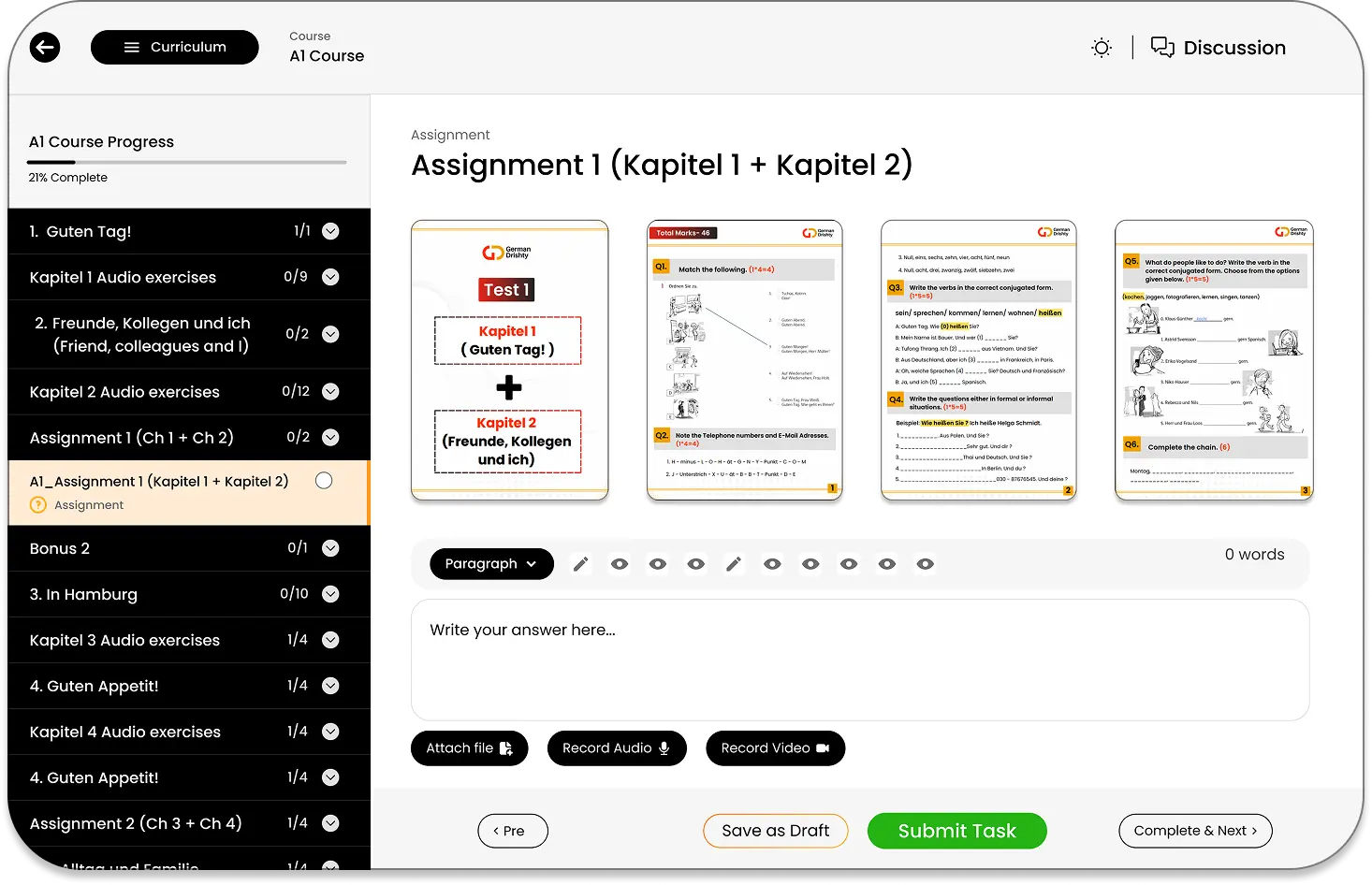Select 'Kapitel 2 Audio exercises' row
The width and height of the screenshot is (1372, 885).
click(189, 392)
